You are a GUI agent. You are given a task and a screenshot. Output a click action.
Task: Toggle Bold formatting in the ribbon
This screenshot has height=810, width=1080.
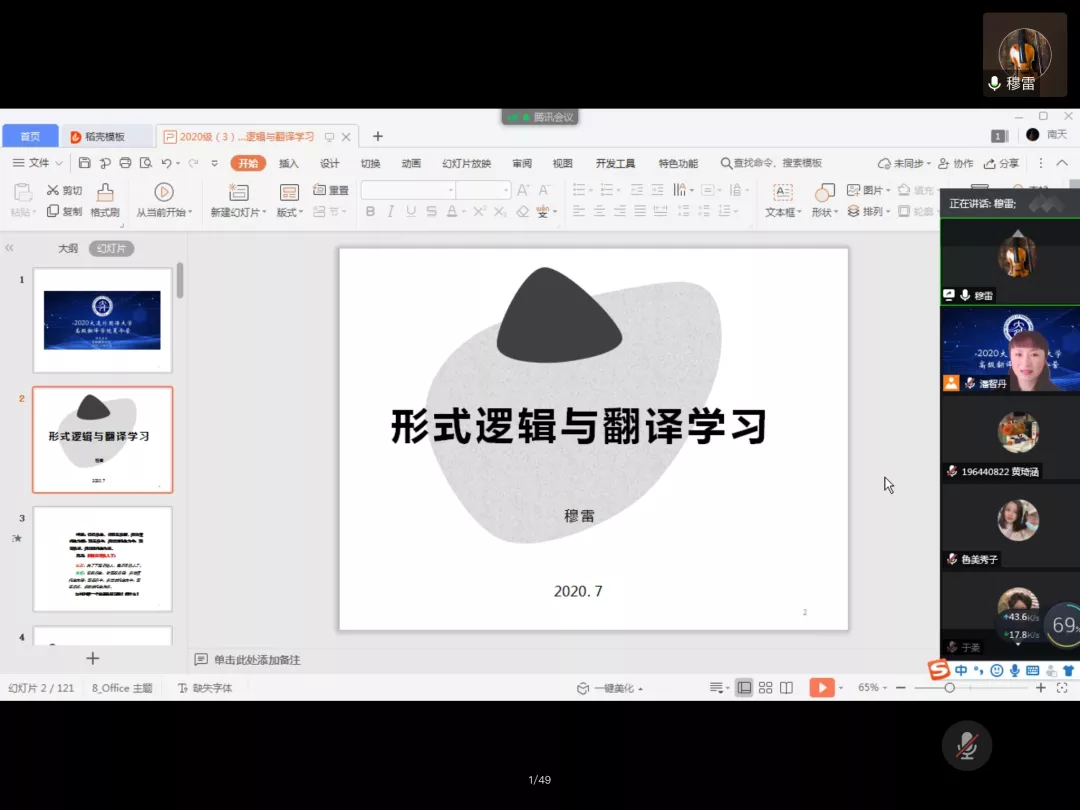point(370,211)
